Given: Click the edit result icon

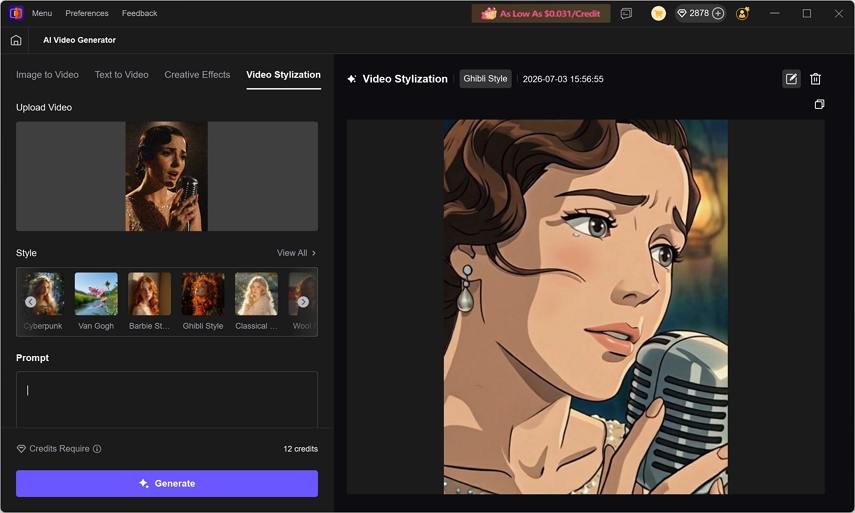Looking at the screenshot, I should pyautogui.click(x=791, y=79).
